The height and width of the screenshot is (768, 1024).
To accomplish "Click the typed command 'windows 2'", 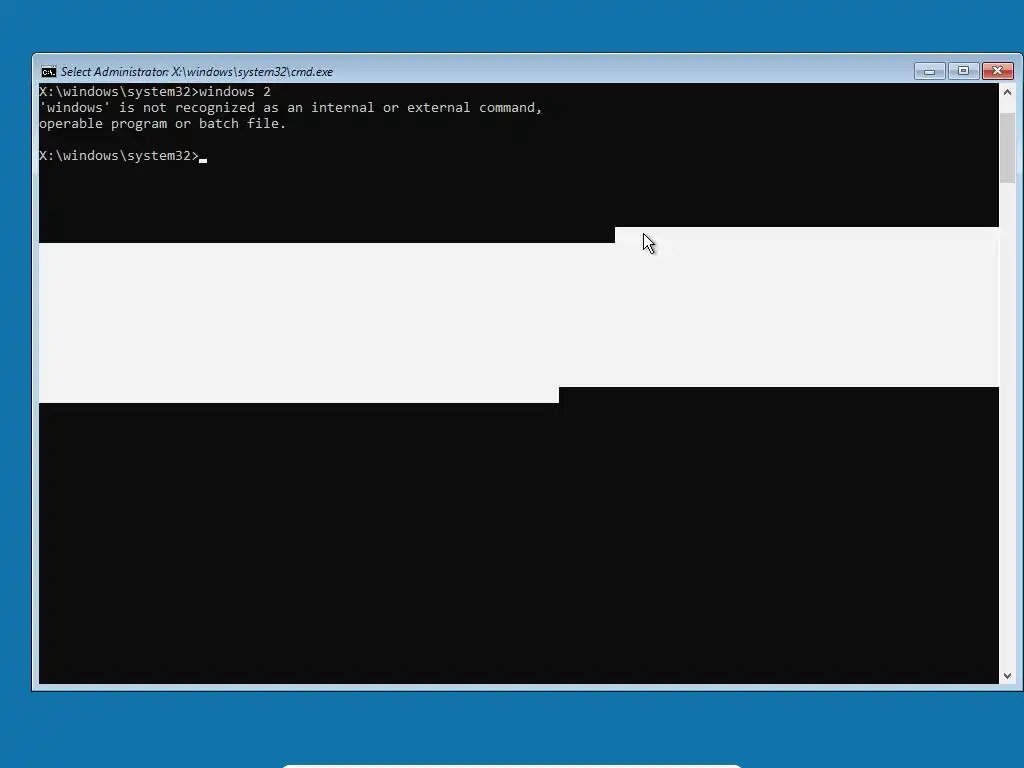I will tap(234, 91).
